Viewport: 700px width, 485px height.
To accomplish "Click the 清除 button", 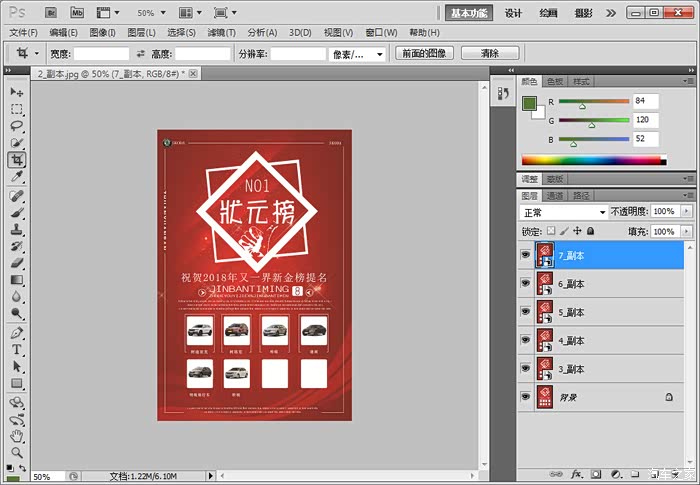I will tap(489, 53).
